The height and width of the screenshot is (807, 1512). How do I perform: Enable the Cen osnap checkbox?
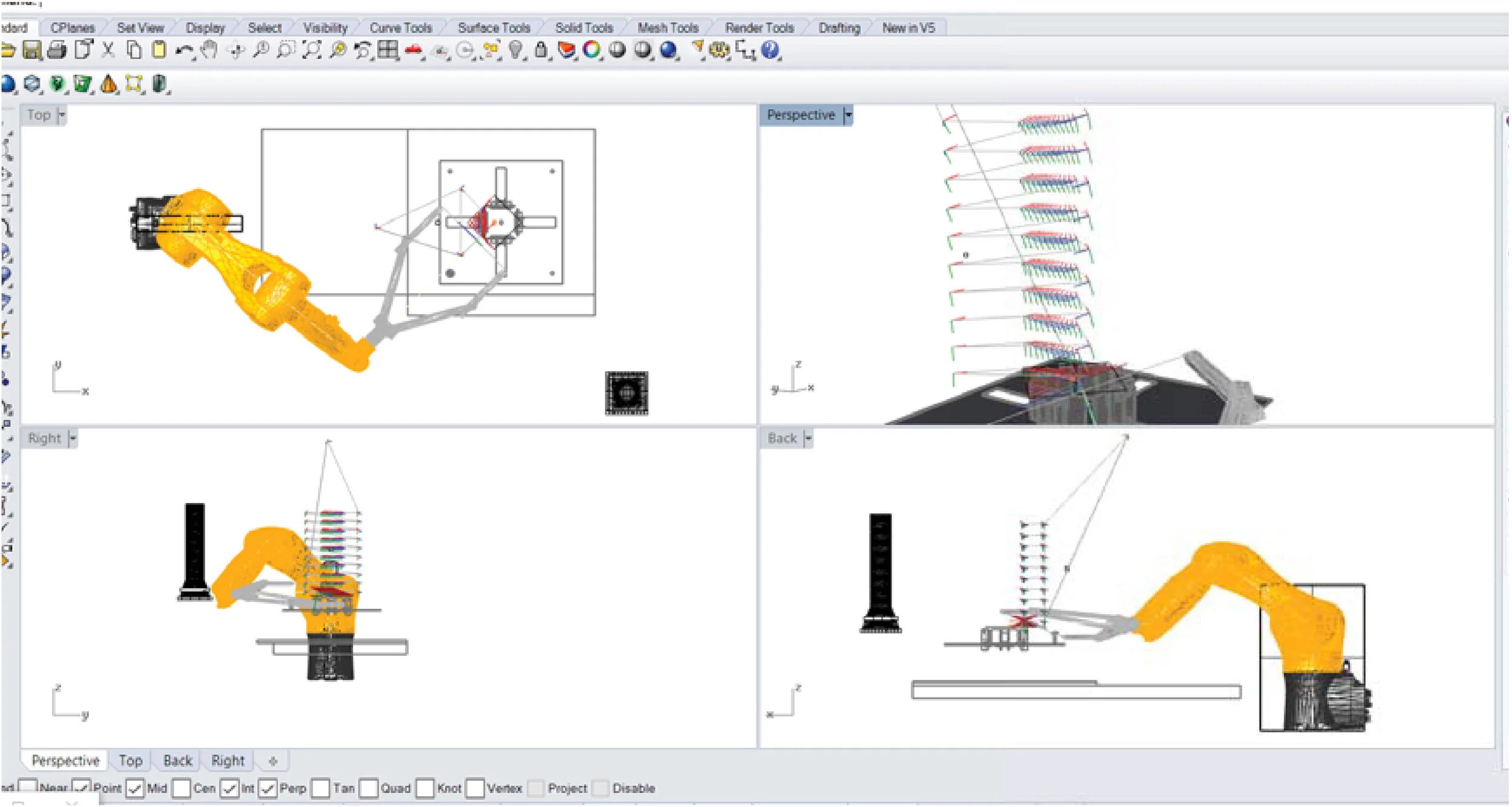click(181, 789)
